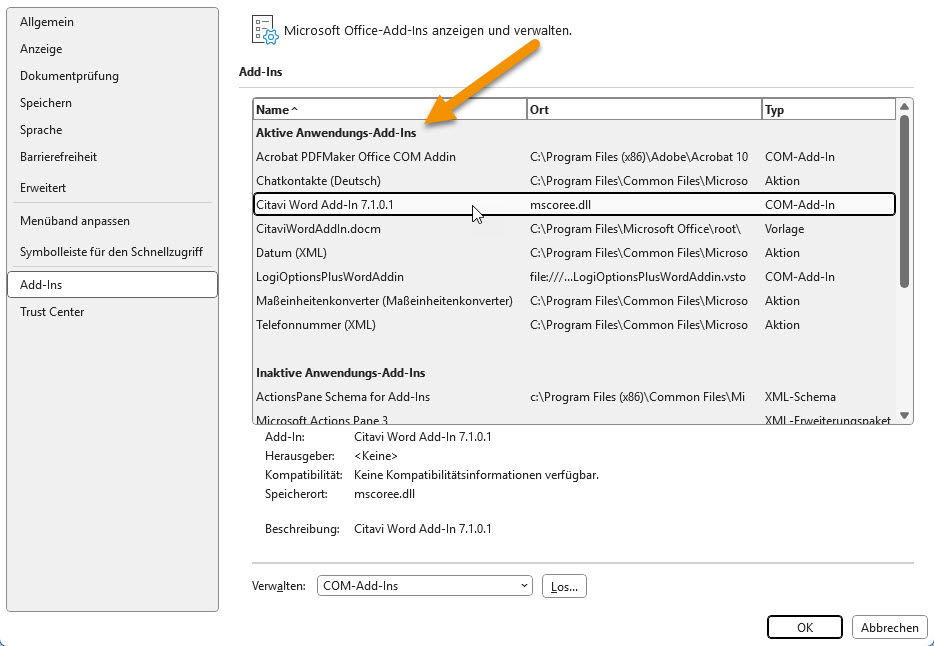Viewport: 934px width, 646px height.
Task: Select CitaviWordAddIn.docm in the list
Action: pos(318,229)
